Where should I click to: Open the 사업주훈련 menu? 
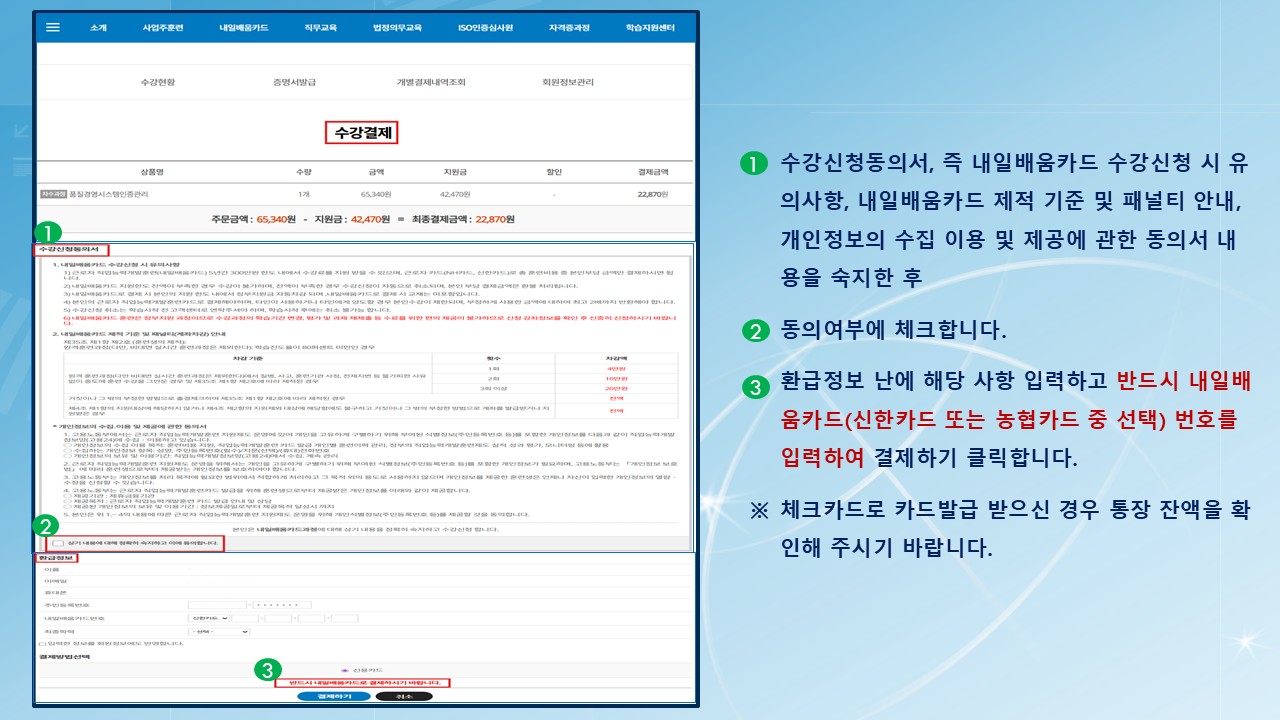[x=163, y=28]
